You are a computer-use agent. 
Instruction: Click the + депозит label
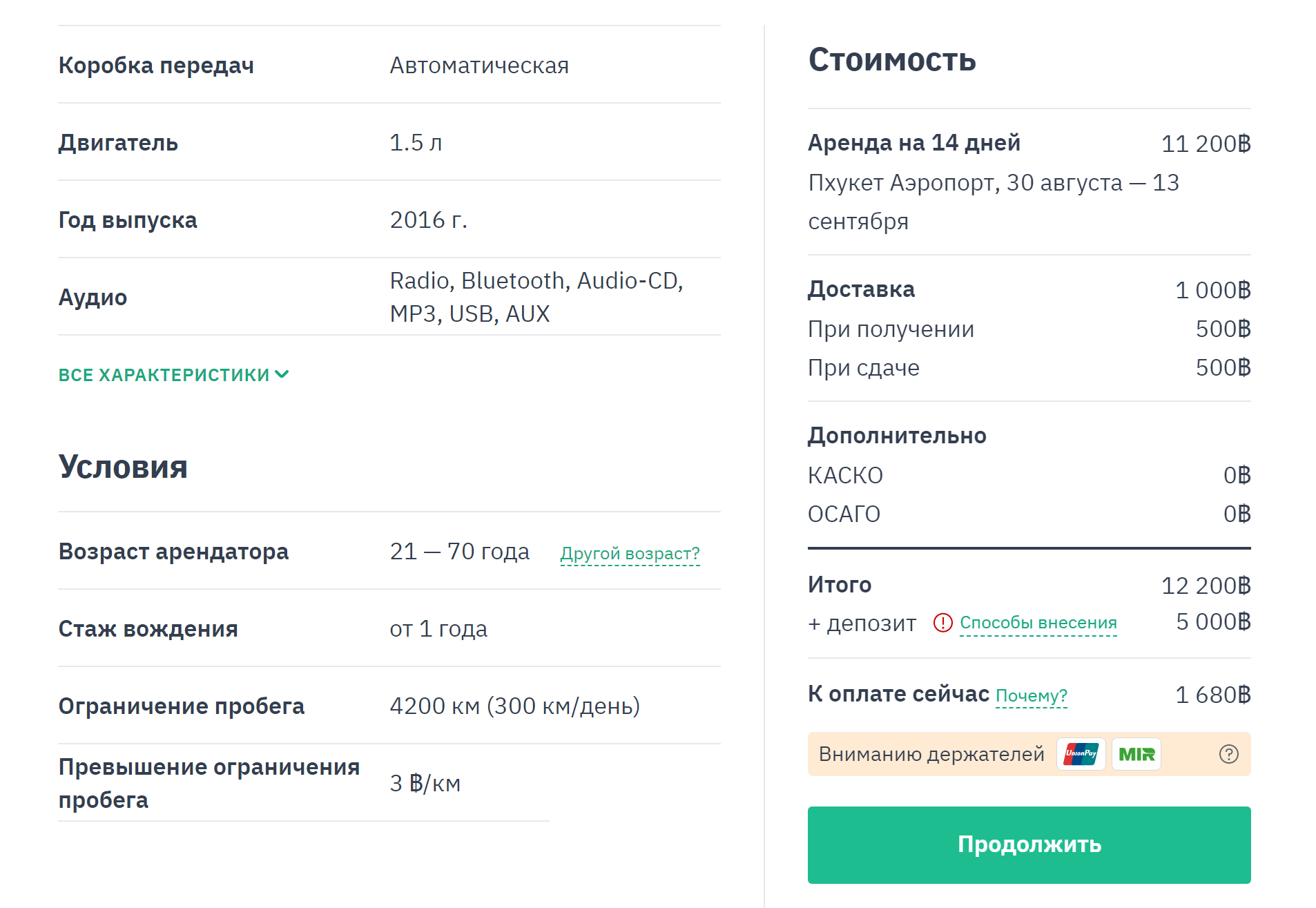pos(862,624)
